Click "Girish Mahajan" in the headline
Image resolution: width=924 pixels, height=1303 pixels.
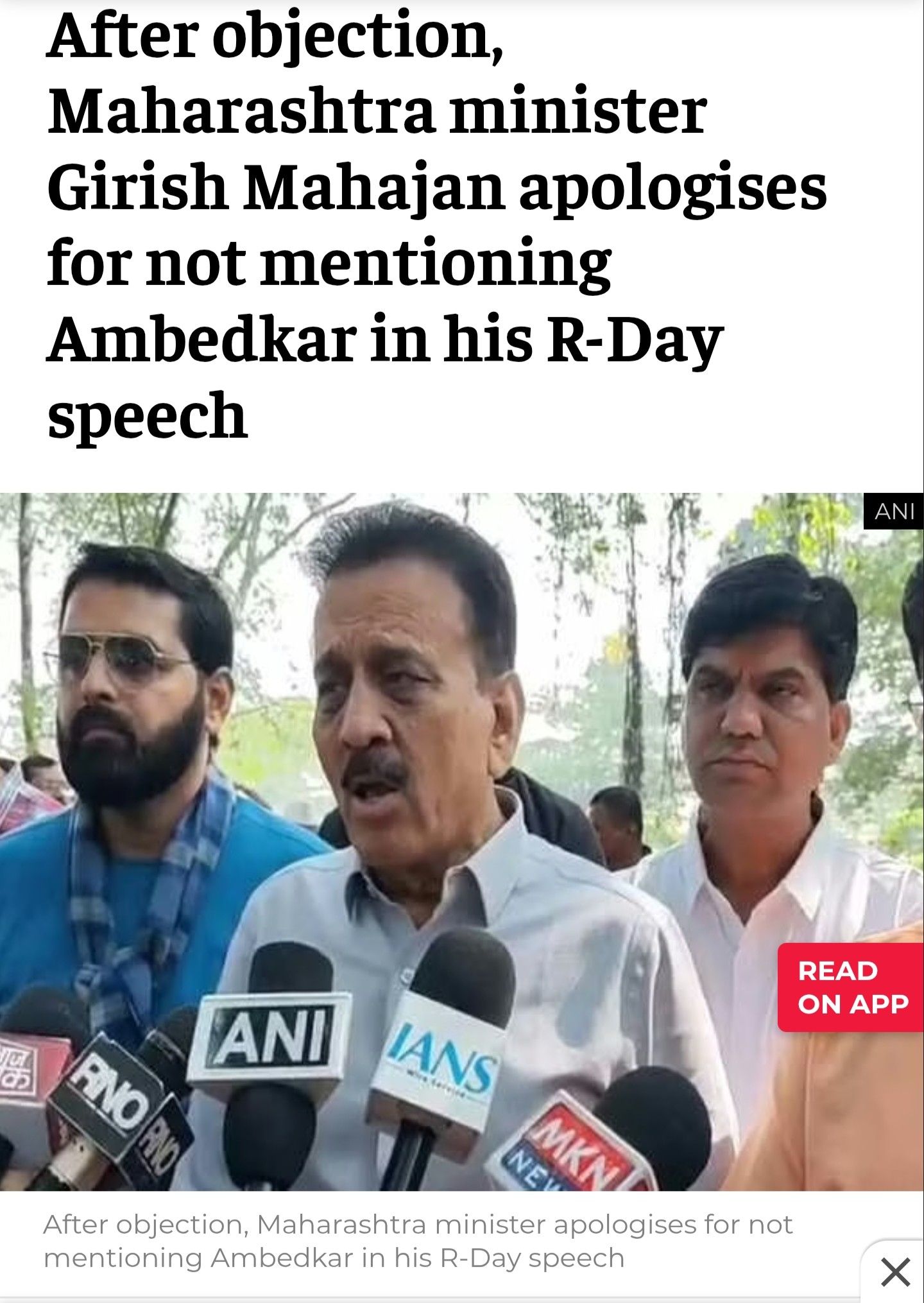(x=275, y=188)
